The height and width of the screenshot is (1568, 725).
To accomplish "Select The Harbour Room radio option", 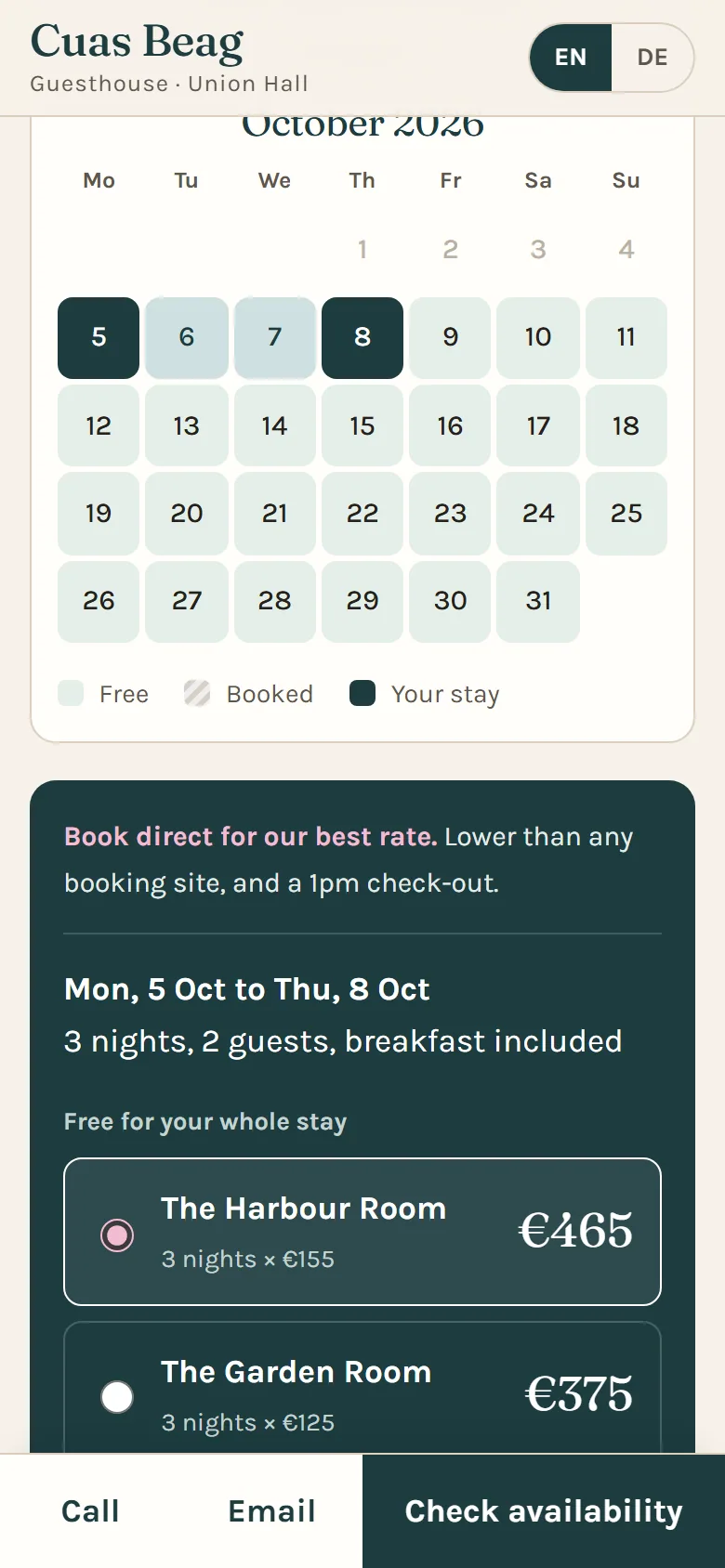I will [117, 1235].
